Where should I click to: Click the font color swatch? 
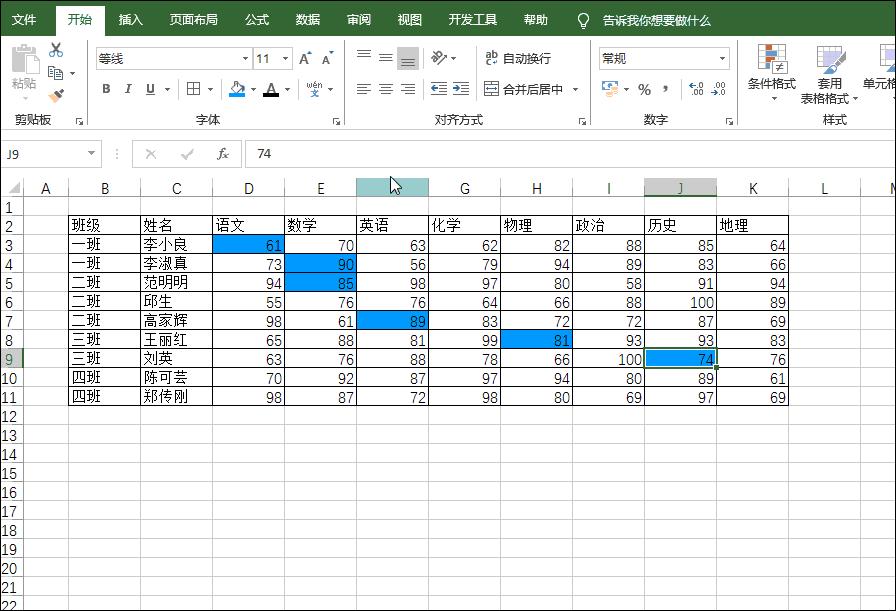pos(273,89)
